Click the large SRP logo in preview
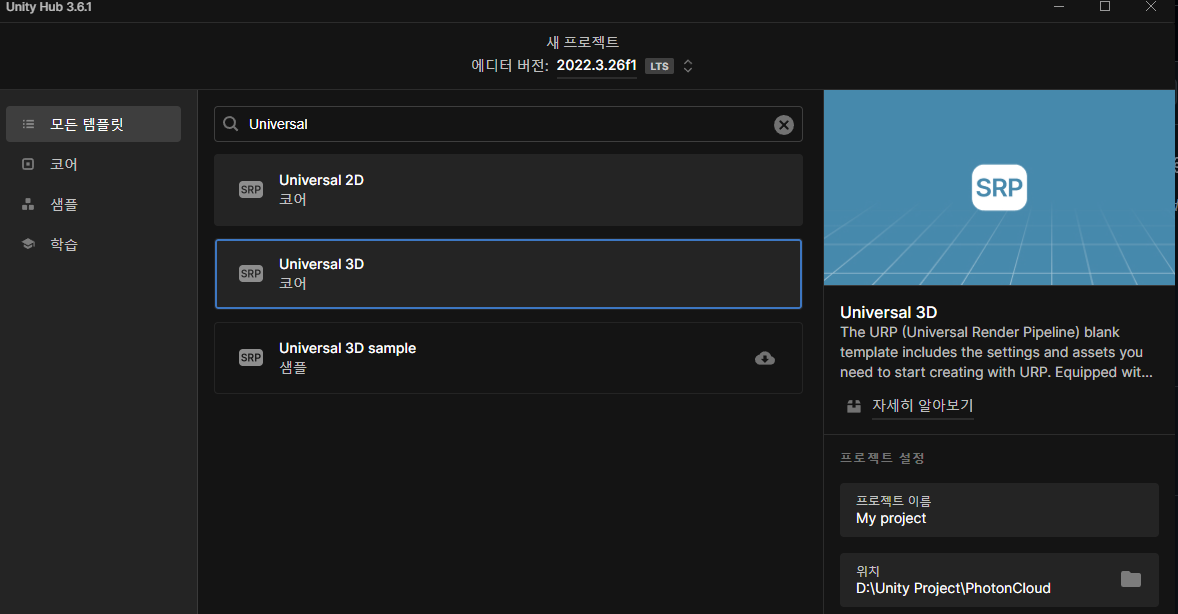Image resolution: width=1178 pixels, height=614 pixels. click(999, 188)
